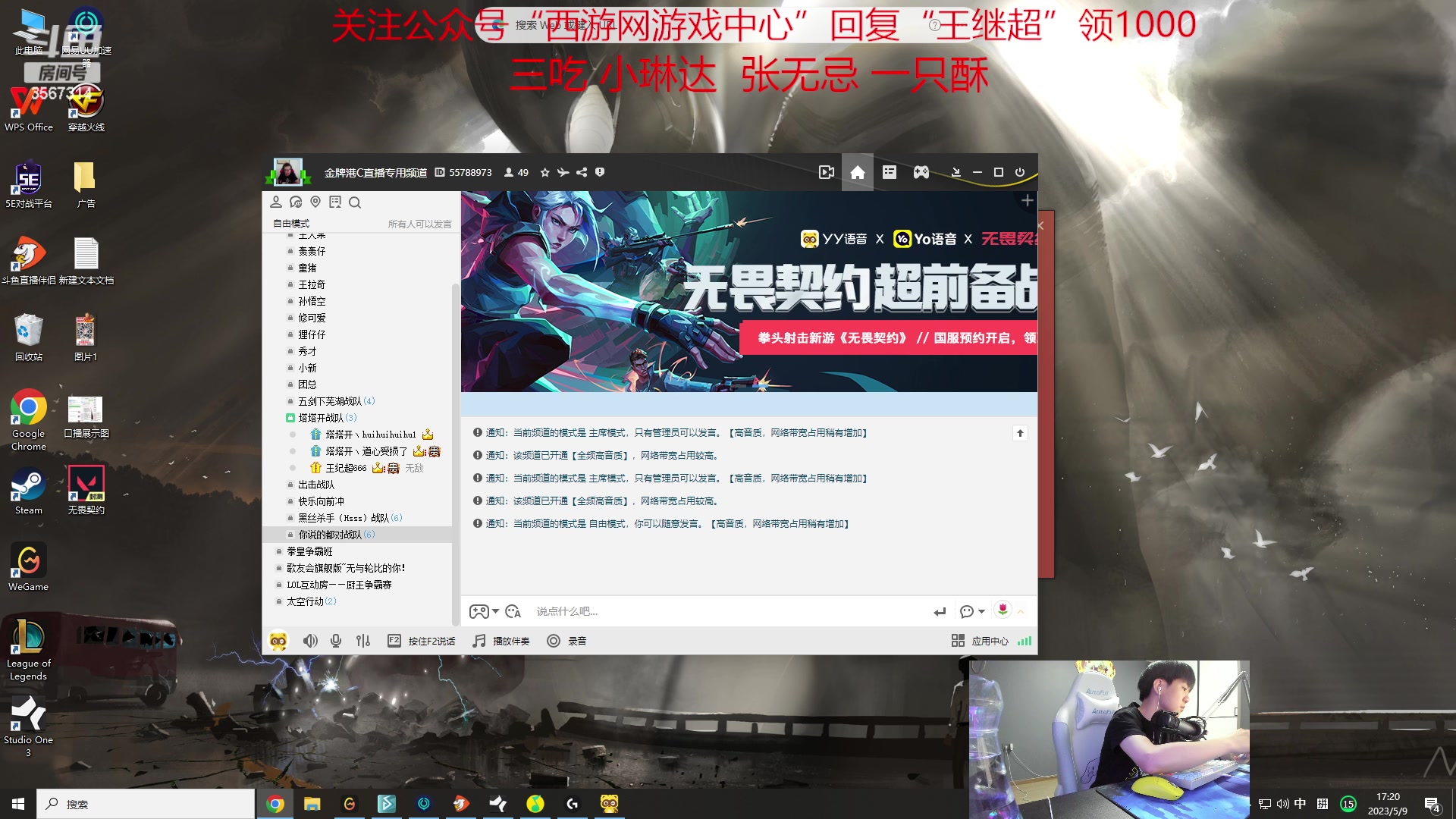Screen dimensions: 1456x819
Task: Select user 王纪超666 in channel list
Action: tap(346, 468)
